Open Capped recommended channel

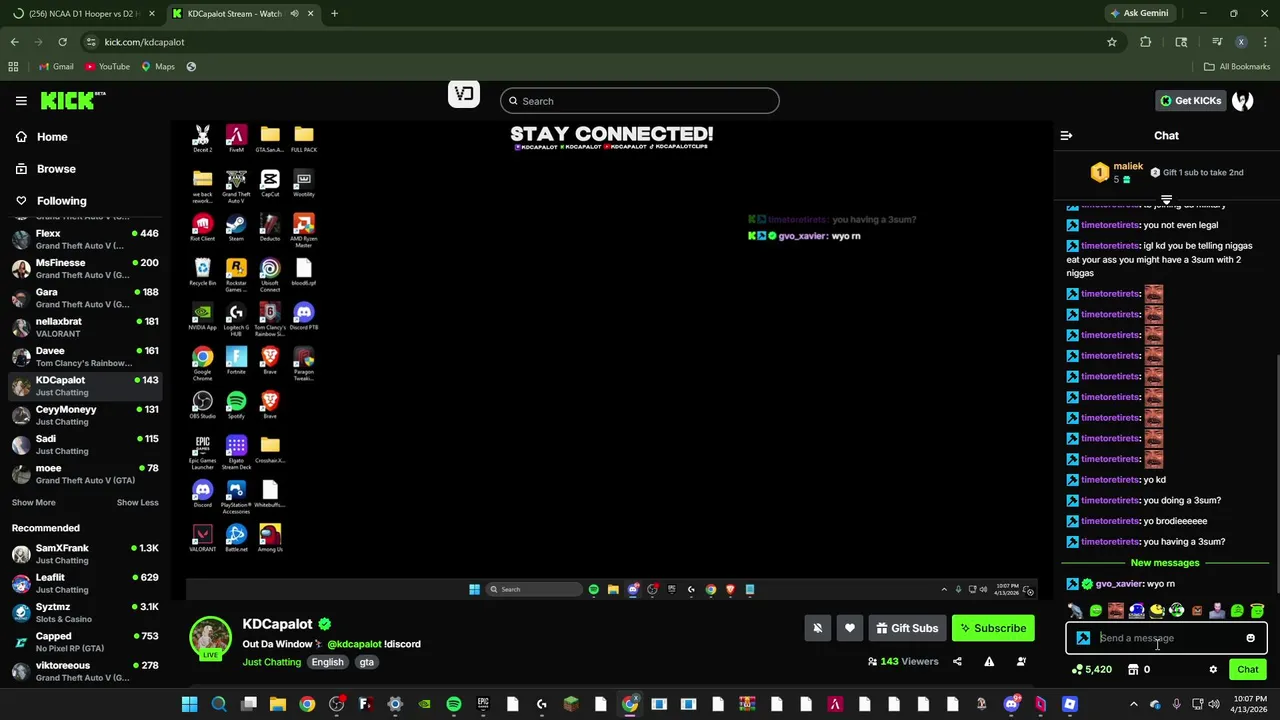(85, 641)
